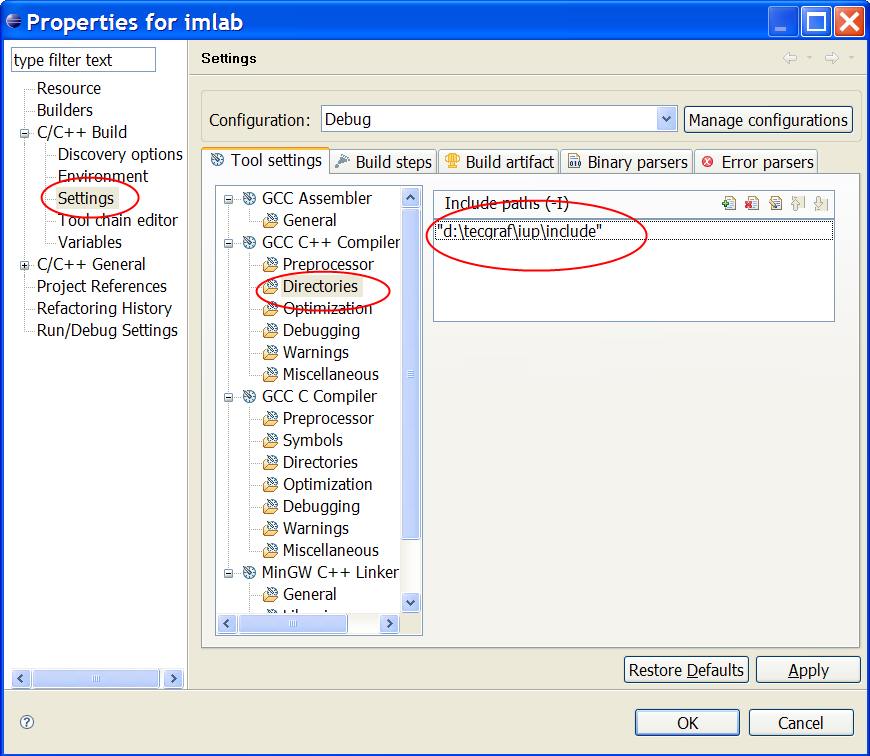The image size is (870, 756).
Task: Collapse the C/C++ Build tree node
Action: point(24,133)
